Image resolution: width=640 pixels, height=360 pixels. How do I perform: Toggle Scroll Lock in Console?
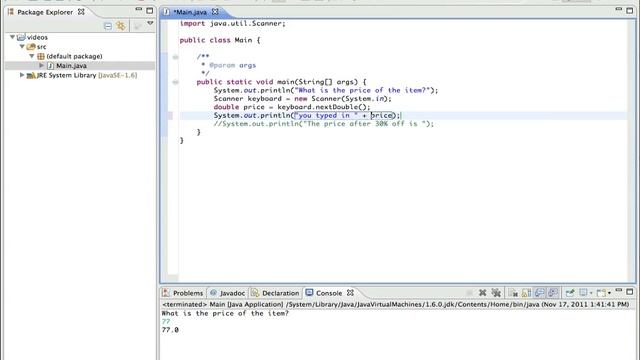pos(527,293)
